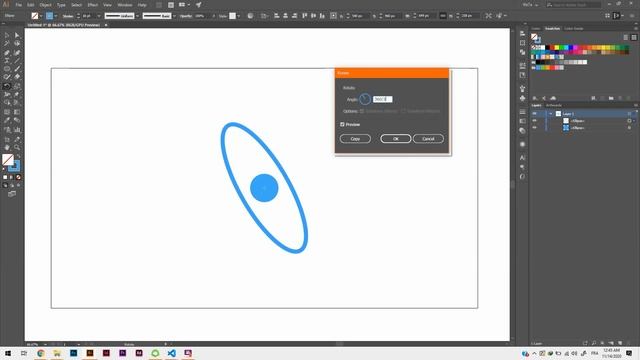
Task: Select the Type tool
Action: tap(7, 60)
